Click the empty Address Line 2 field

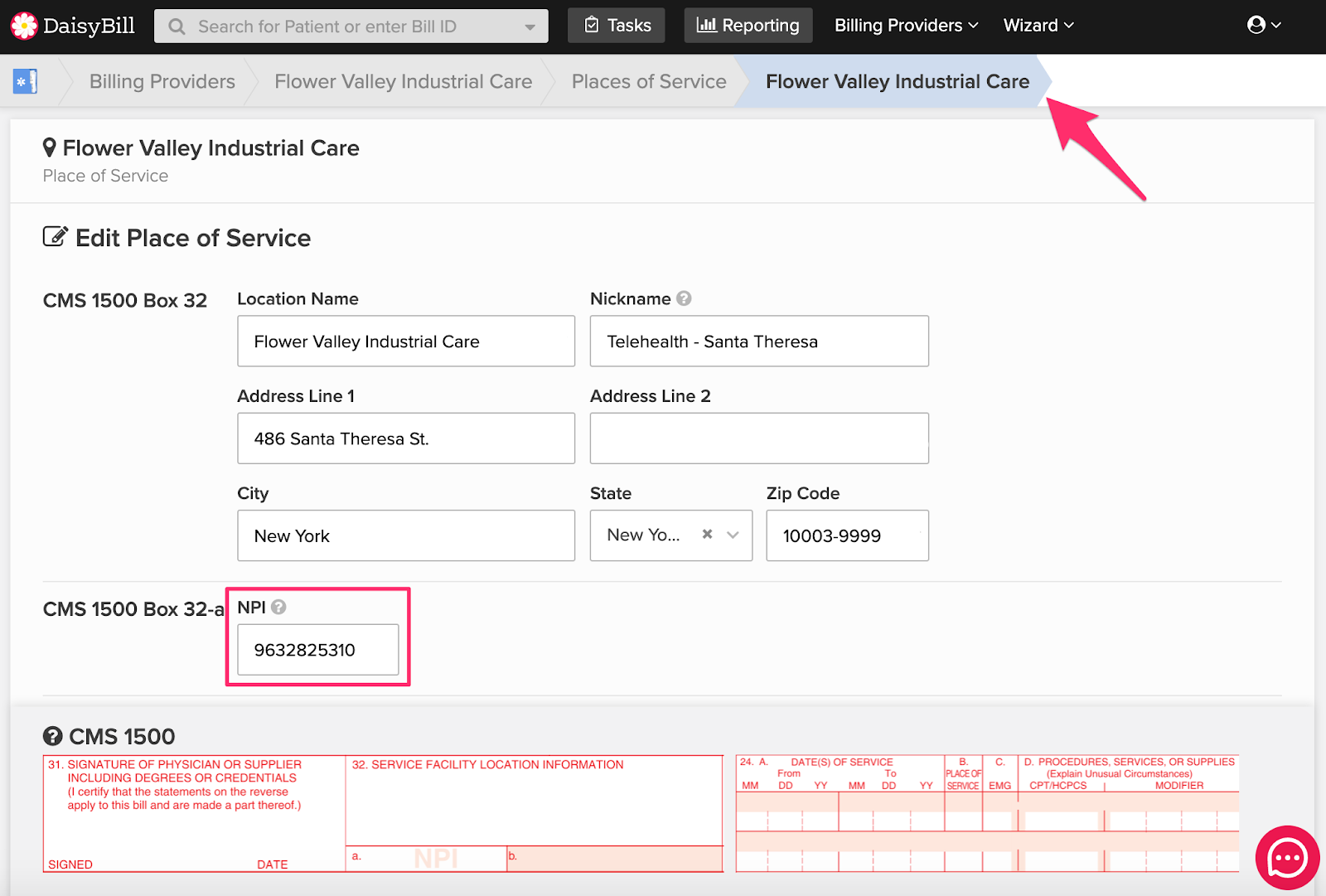759,438
